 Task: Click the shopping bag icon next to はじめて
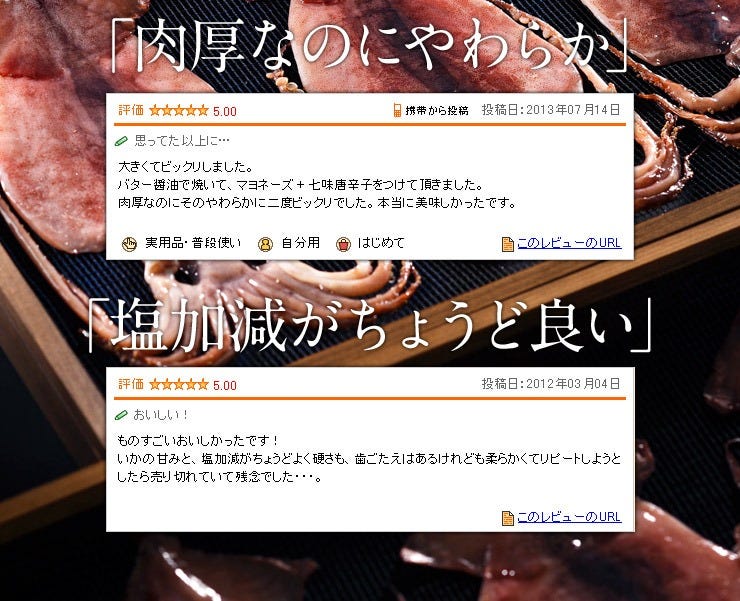344,244
